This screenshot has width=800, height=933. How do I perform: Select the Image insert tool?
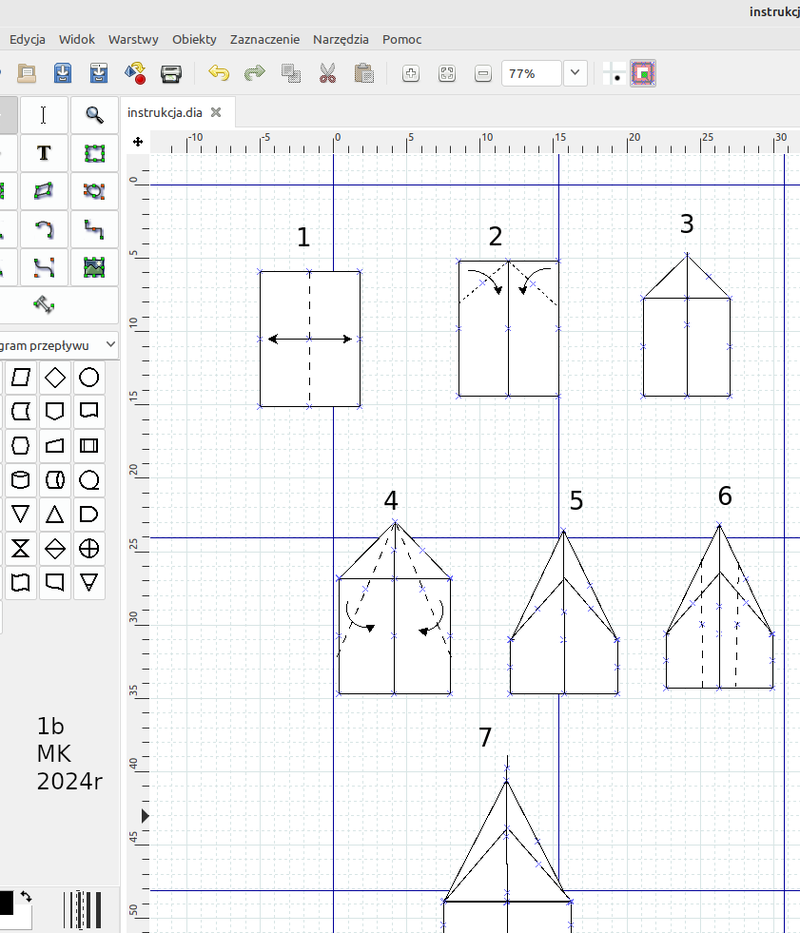[x=94, y=267]
